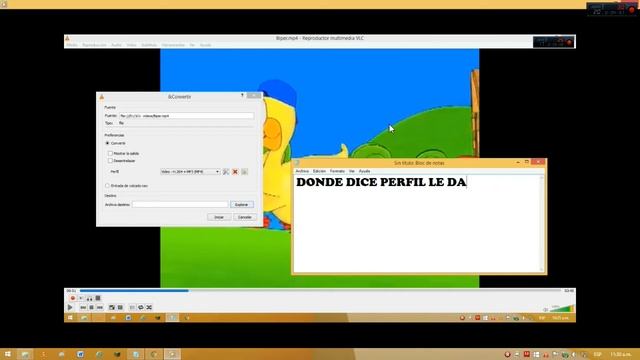This screenshot has height=360, width=640.
Task: Take a snapshot with VLC's snapshot icon
Action: coord(81,298)
